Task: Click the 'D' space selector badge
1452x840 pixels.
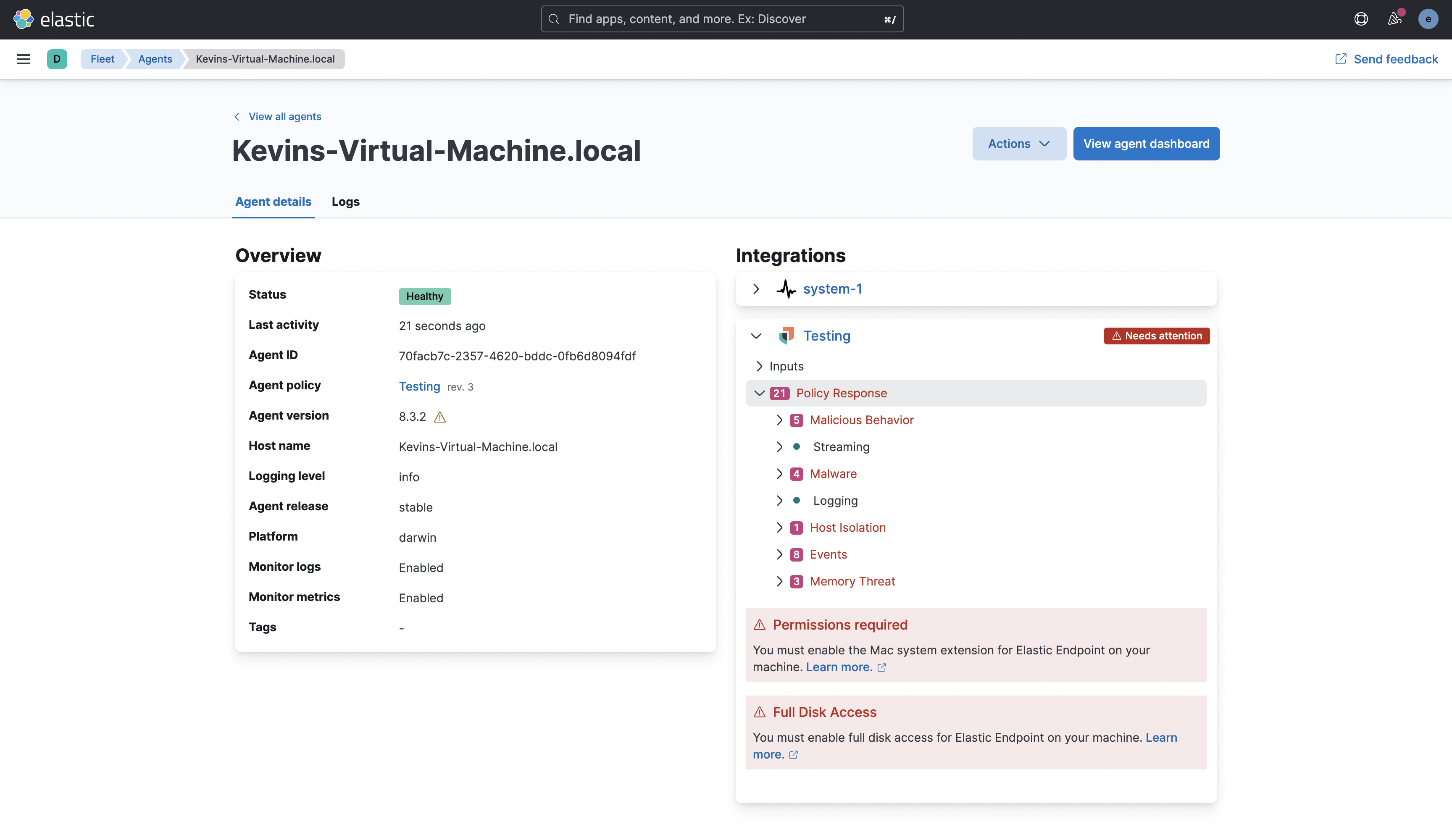Action: coord(56,59)
